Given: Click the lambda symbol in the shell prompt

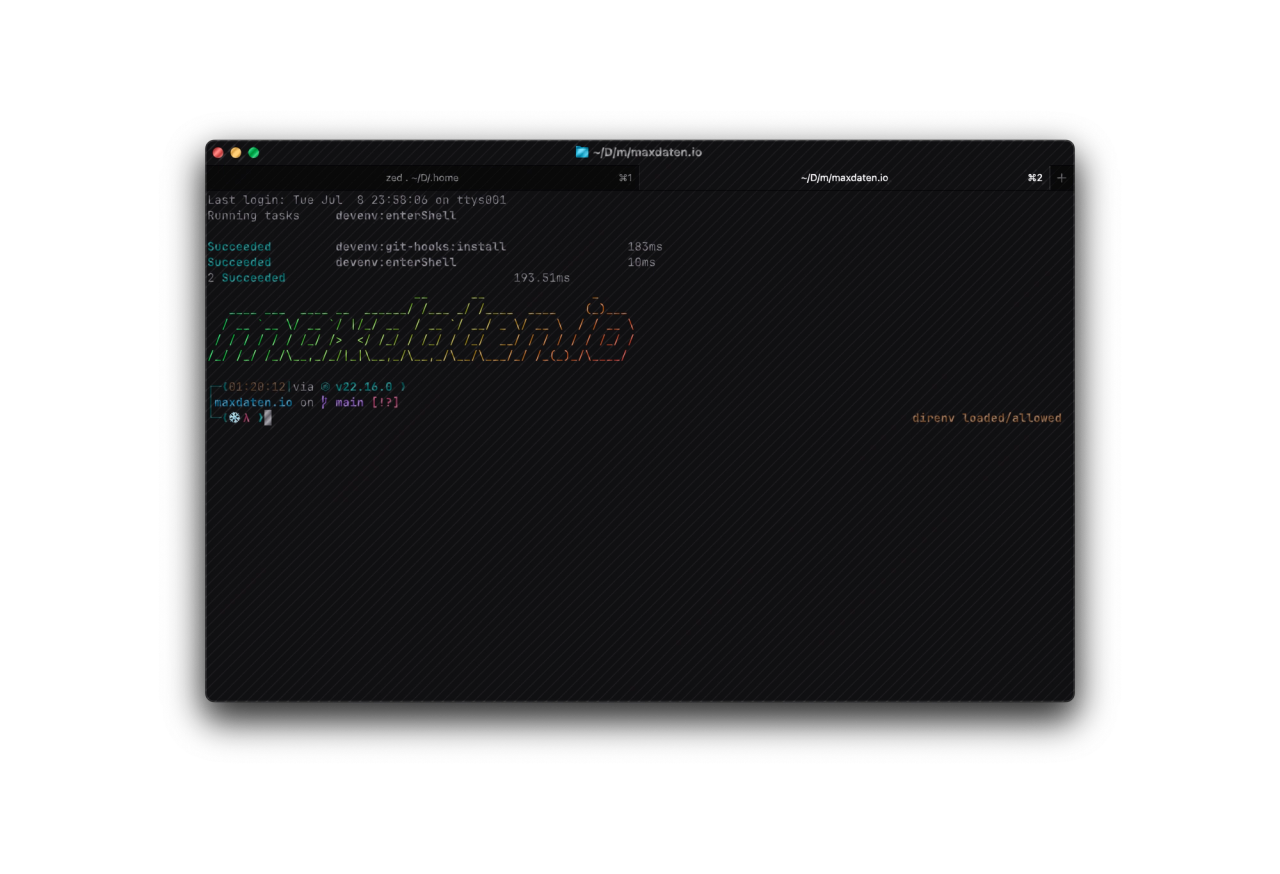Looking at the screenshot, I should (x=246, y=418).
